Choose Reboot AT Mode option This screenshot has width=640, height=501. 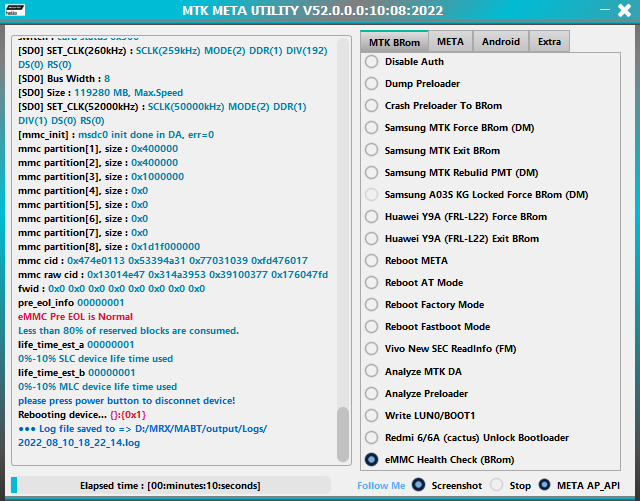pos(371,283)
